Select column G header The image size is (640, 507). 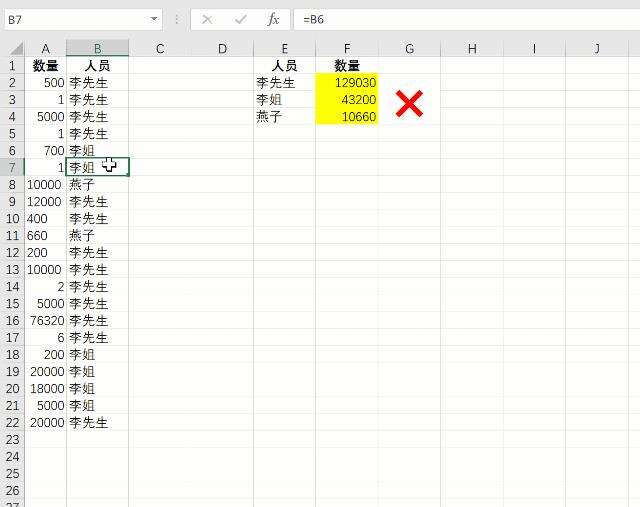coord(409,49)
